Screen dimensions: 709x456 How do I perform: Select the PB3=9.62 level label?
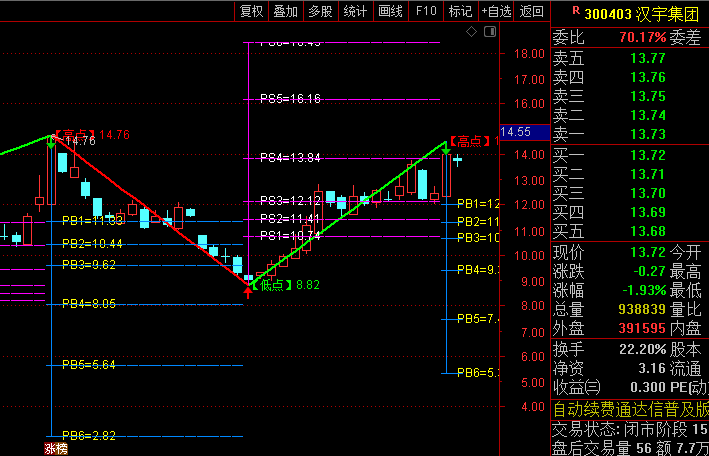89,265
